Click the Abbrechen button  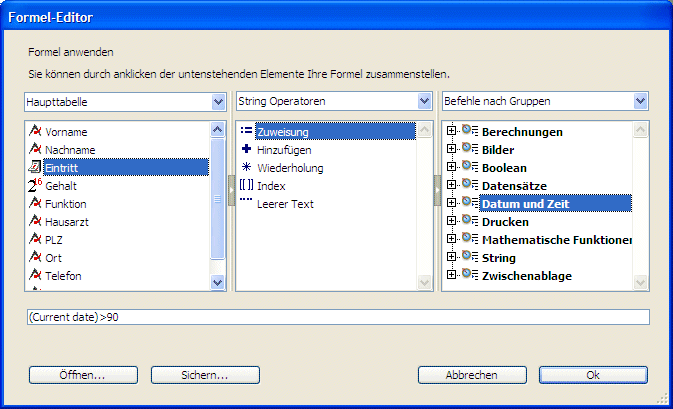click(472, 375)
